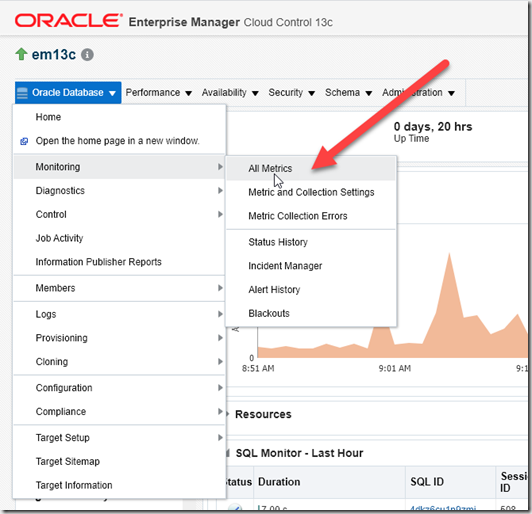532x514 pixels.
Task: Click the Oracle logo
Action: [x=68, y=21]
